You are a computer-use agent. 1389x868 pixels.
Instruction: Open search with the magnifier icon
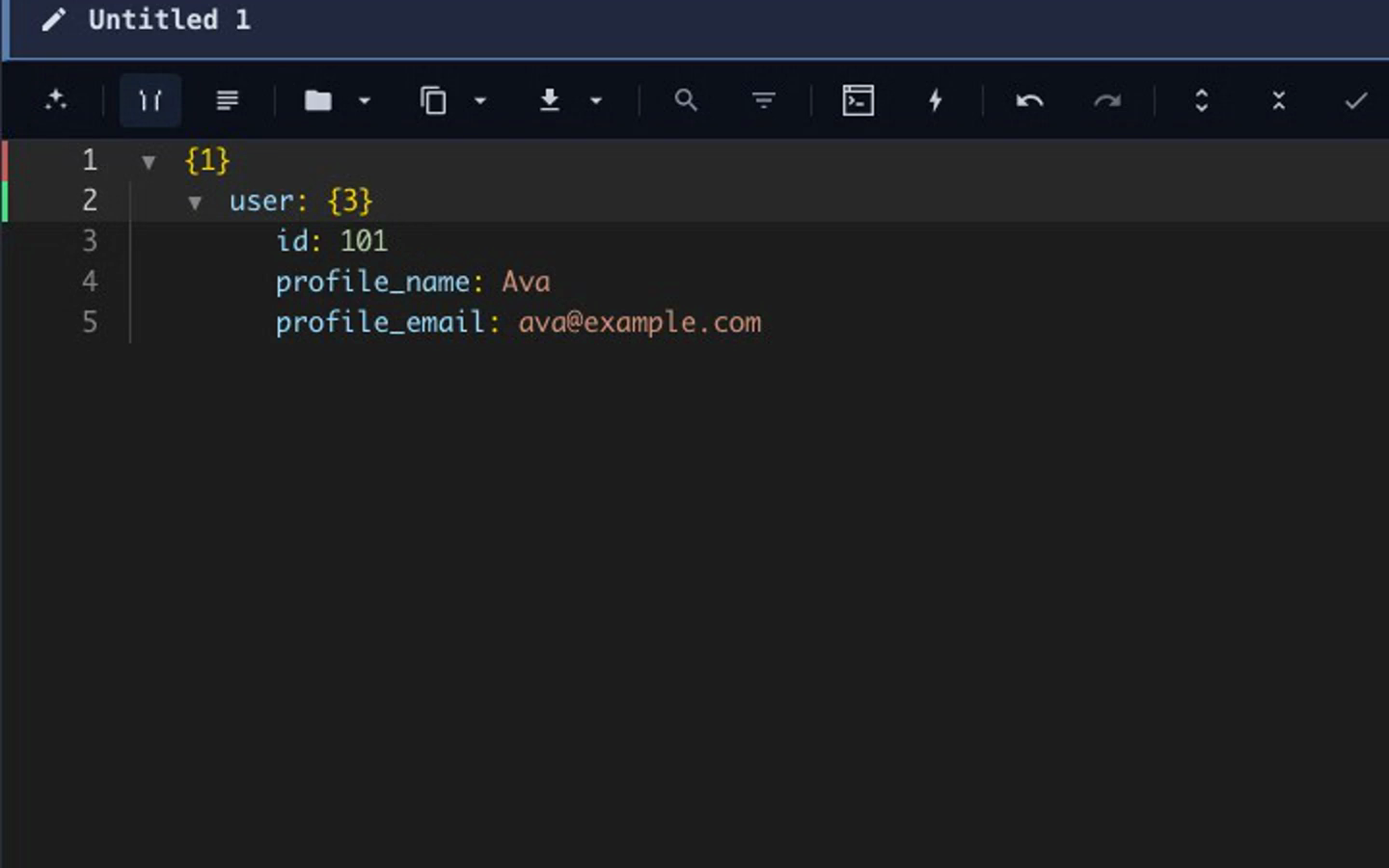click(686, 100)
